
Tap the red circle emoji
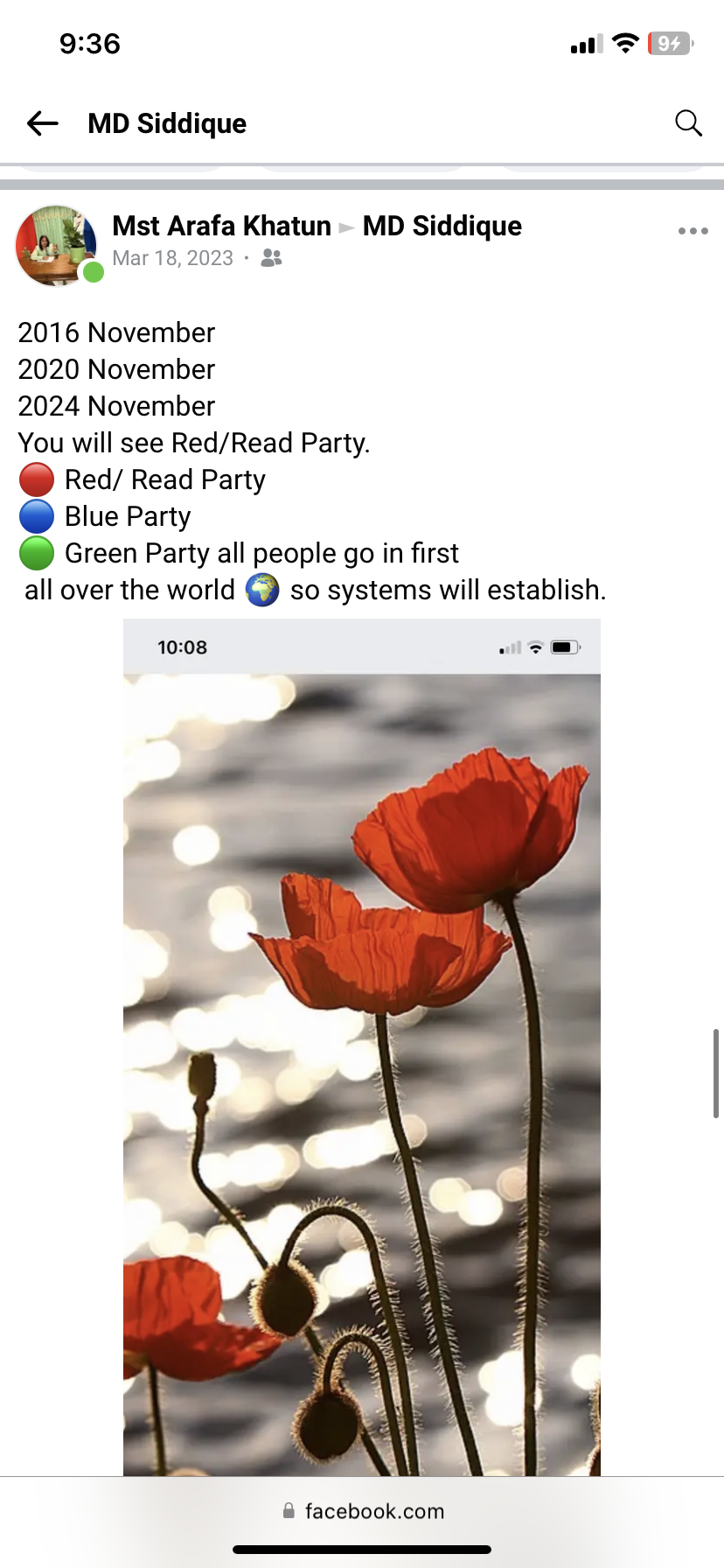coord(37,479)
